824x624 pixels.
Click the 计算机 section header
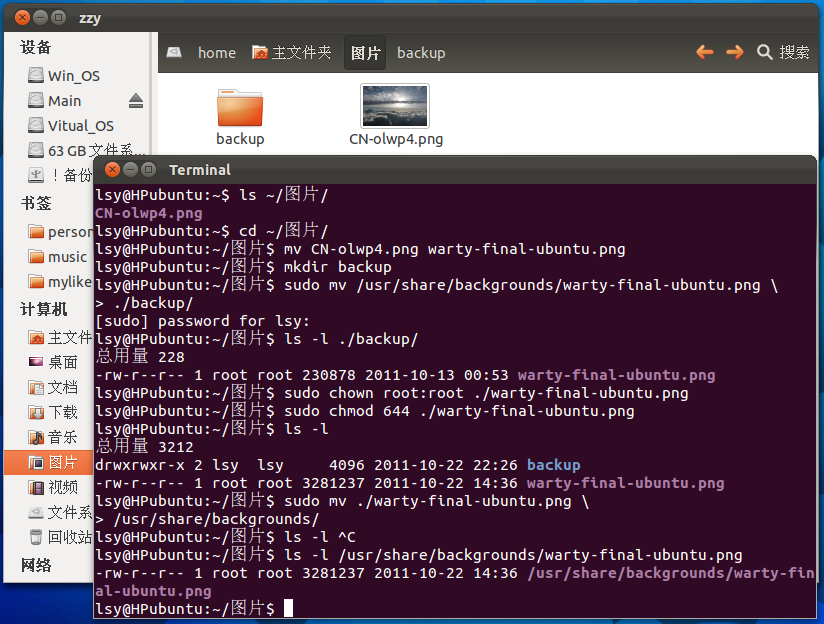pos(44,309)
